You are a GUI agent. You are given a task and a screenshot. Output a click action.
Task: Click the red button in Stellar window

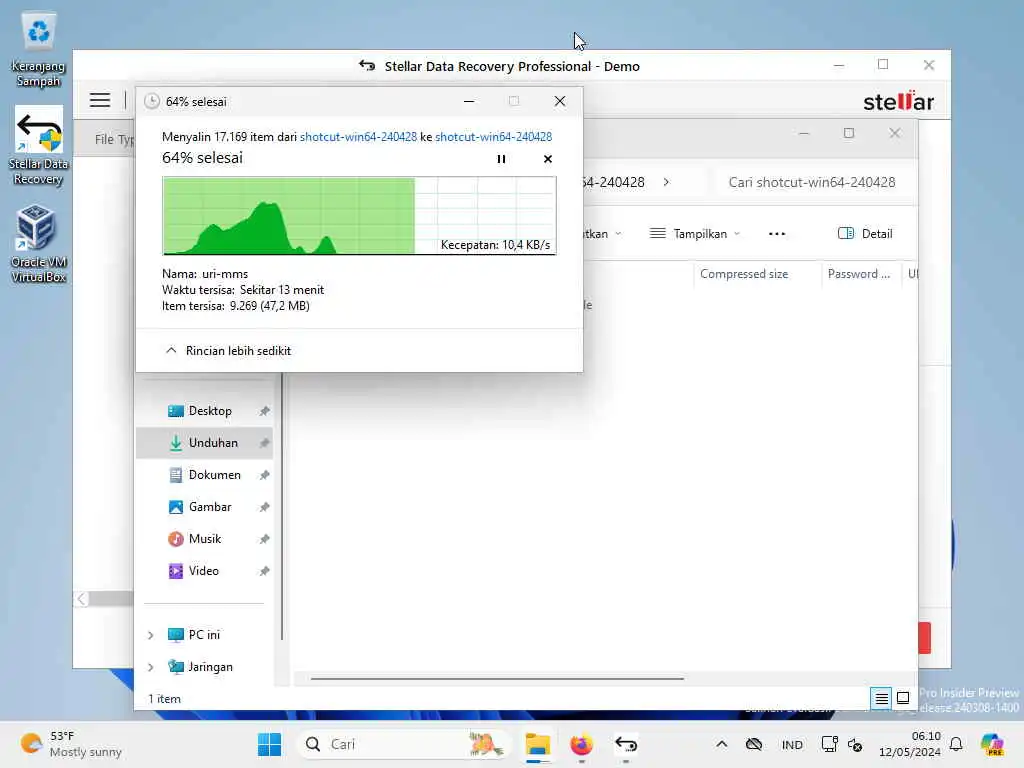pos(925,638)
